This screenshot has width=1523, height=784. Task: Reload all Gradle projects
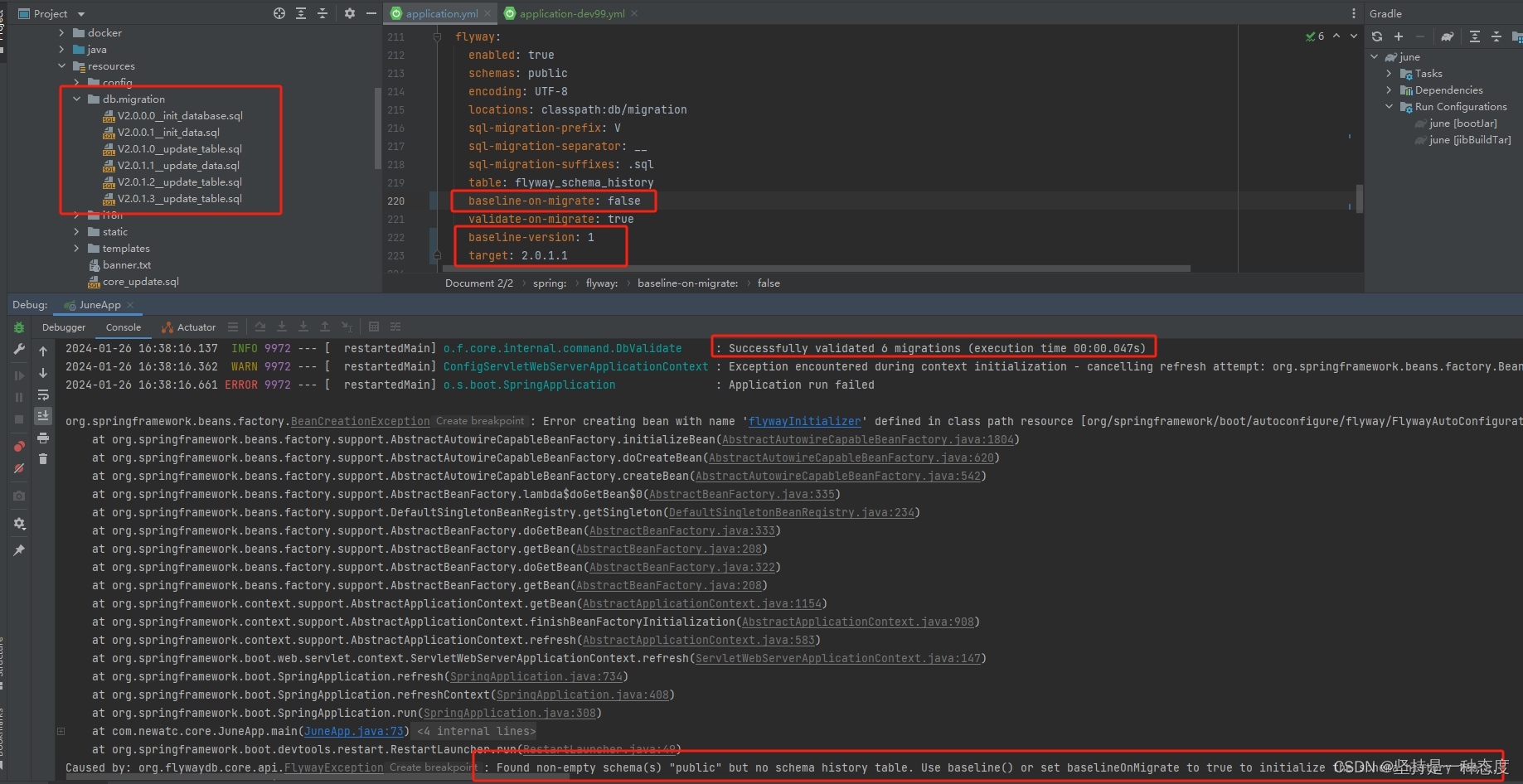tap(1377, 36)
